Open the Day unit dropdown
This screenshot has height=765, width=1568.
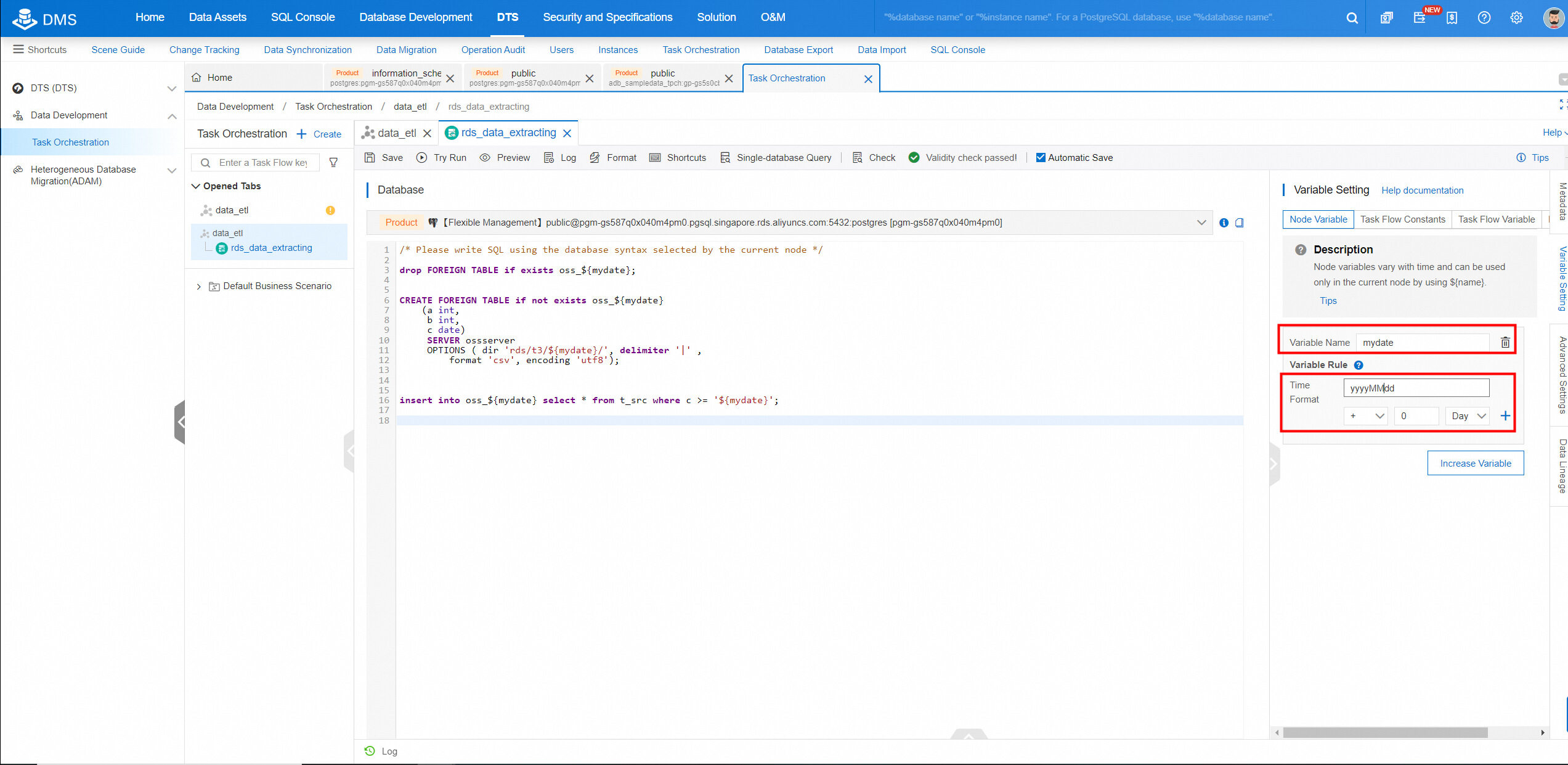pos(1467,416)
